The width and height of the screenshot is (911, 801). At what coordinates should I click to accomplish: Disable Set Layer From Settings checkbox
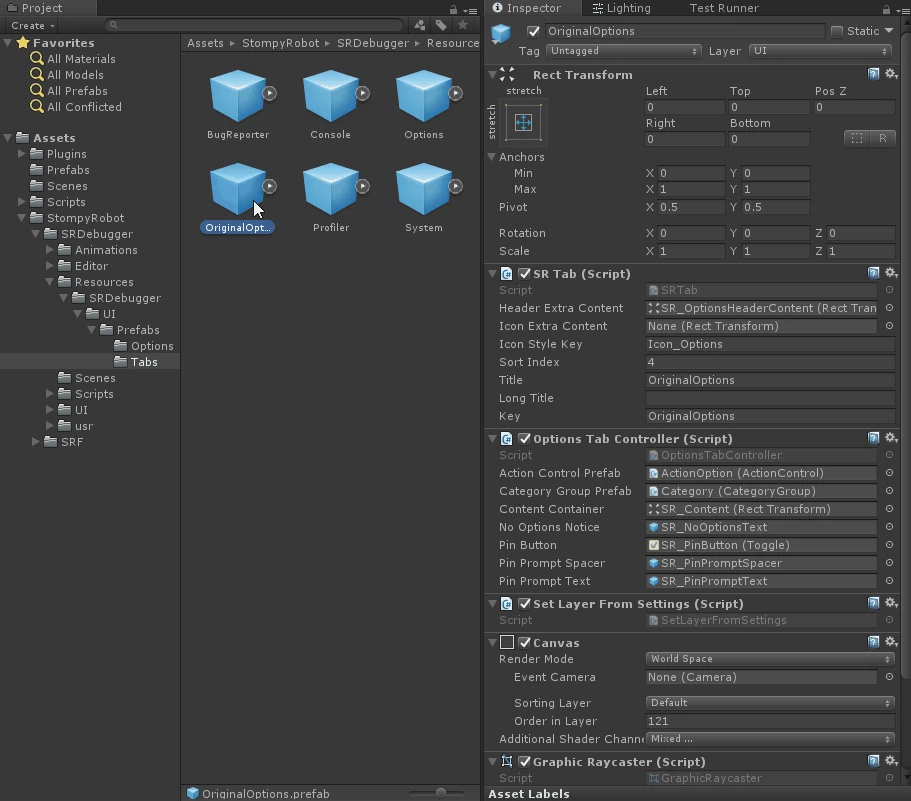524,604
